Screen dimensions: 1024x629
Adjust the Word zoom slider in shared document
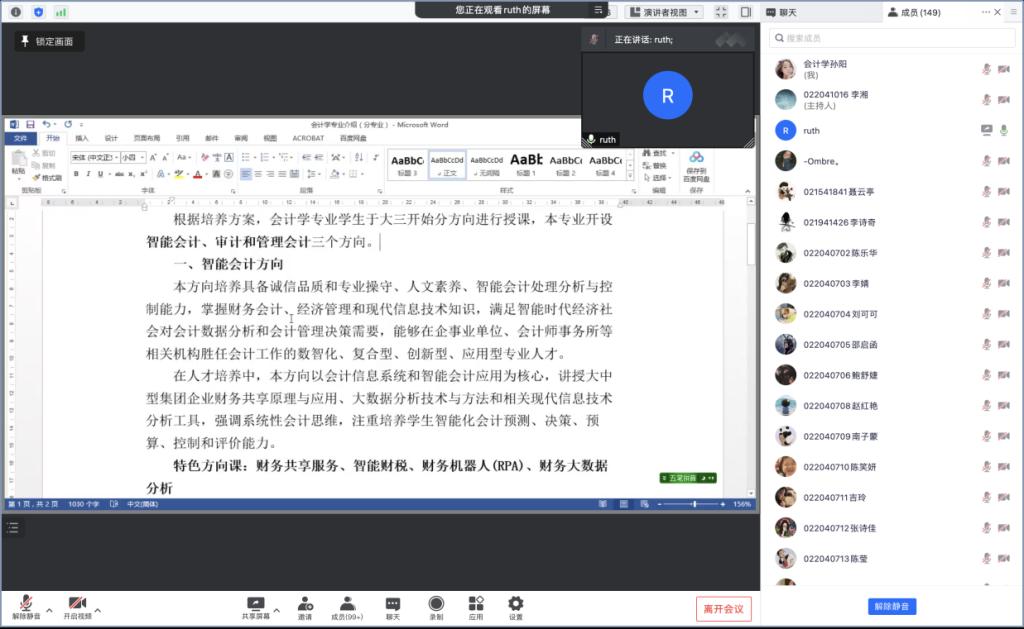point(694,504)
